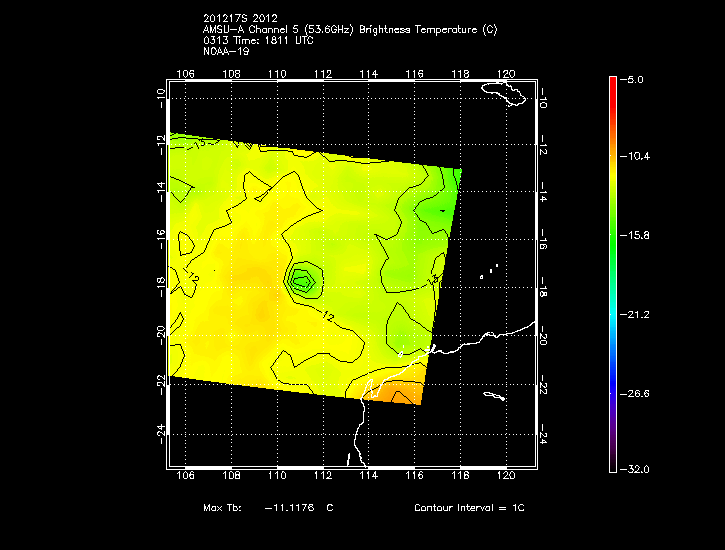Click the left axis latitude label -10
Screen dimensions: 725x550
point(160,98)
